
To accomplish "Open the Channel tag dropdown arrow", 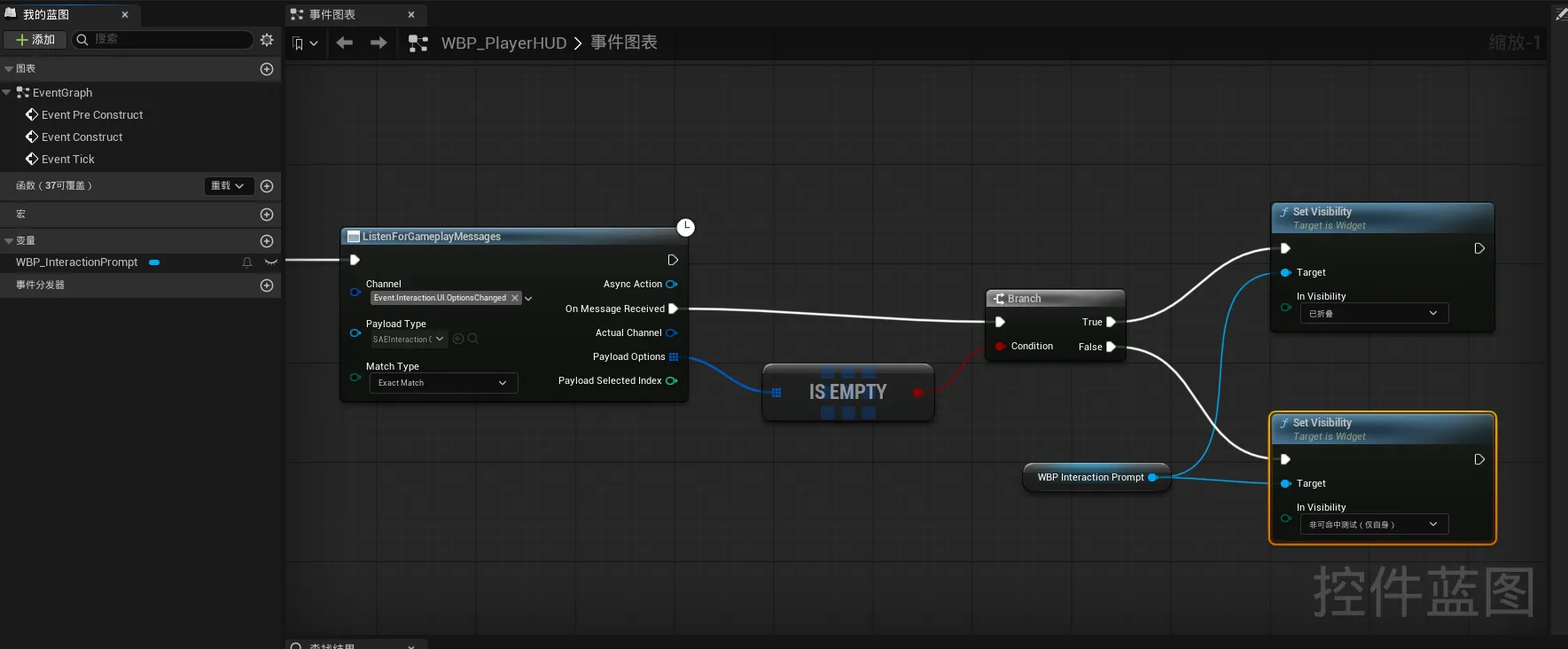I will pyautogui.click(x=528, y=299).
